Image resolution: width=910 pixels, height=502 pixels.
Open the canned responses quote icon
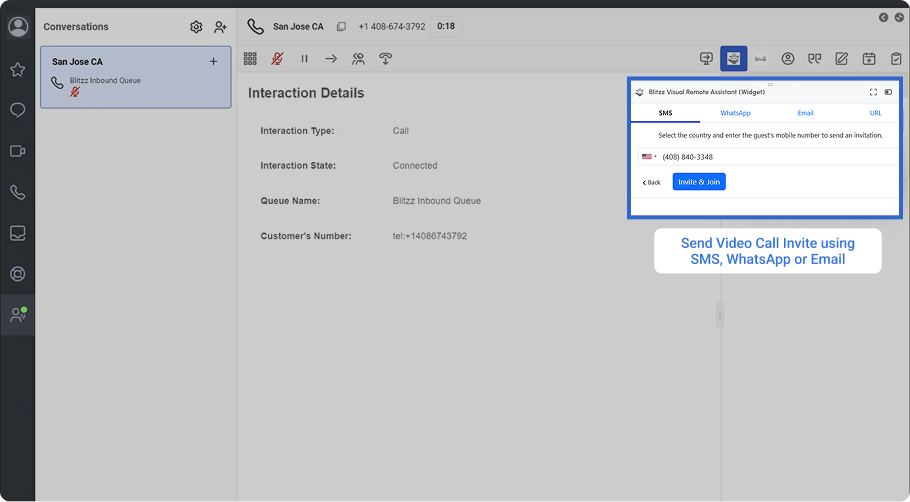[815, 59]
